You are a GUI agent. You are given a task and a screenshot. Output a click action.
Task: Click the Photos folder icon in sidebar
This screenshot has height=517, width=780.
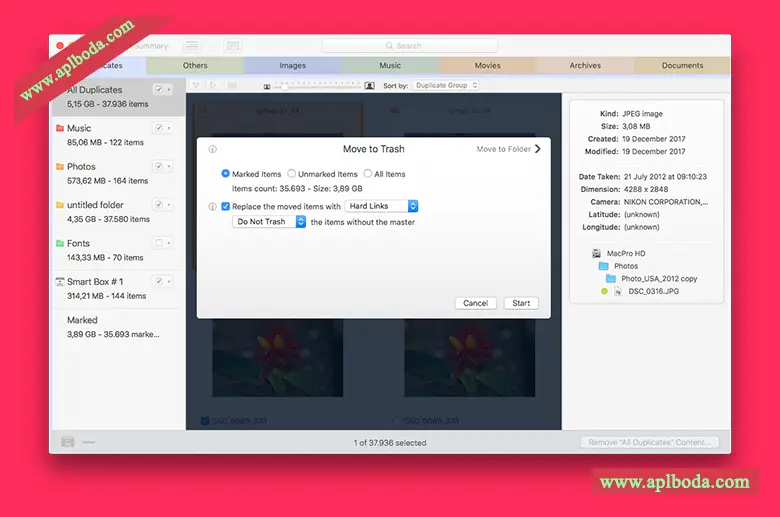tap(60, 167)
